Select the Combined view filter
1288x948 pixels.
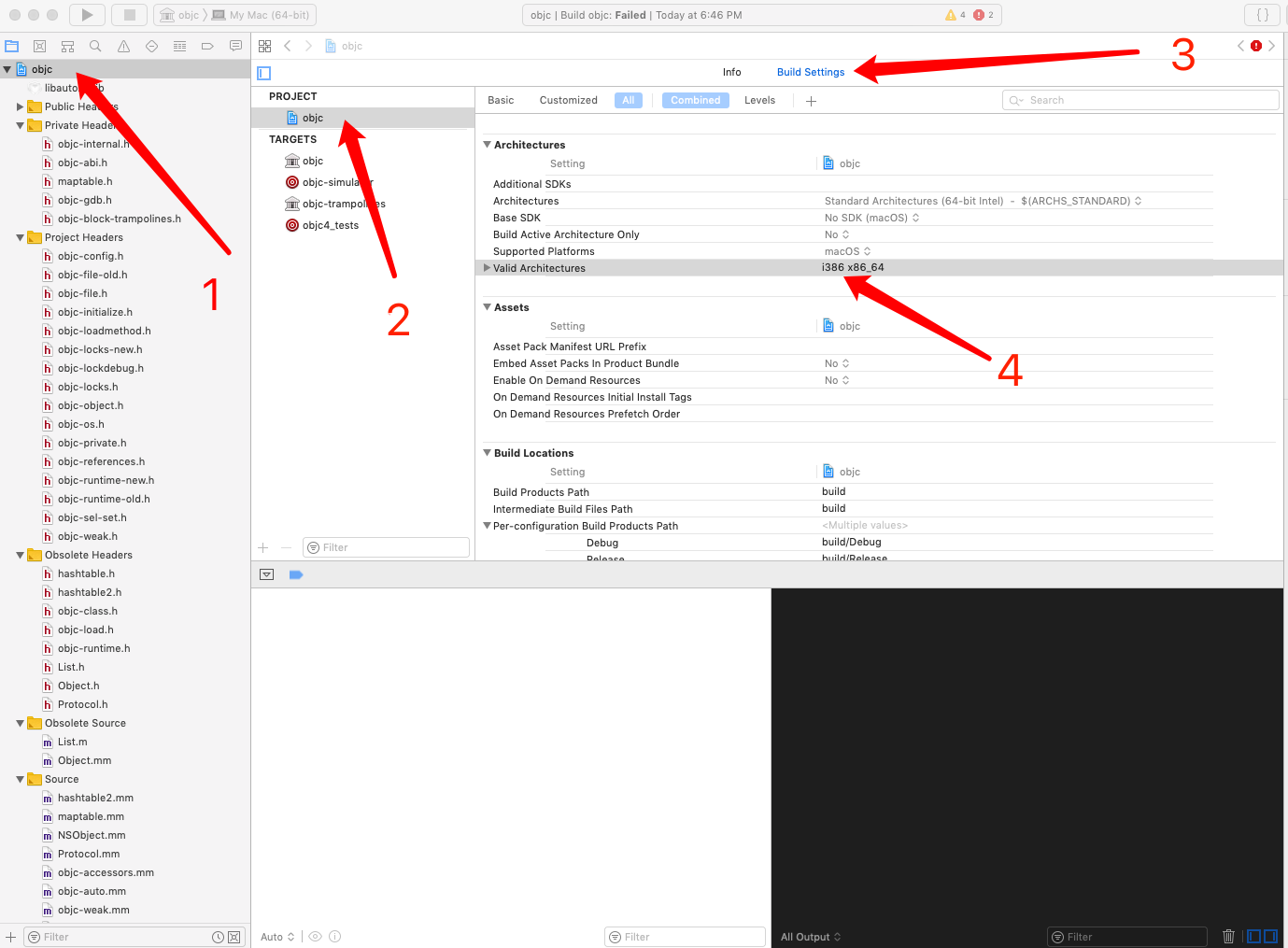pos(696,100)
